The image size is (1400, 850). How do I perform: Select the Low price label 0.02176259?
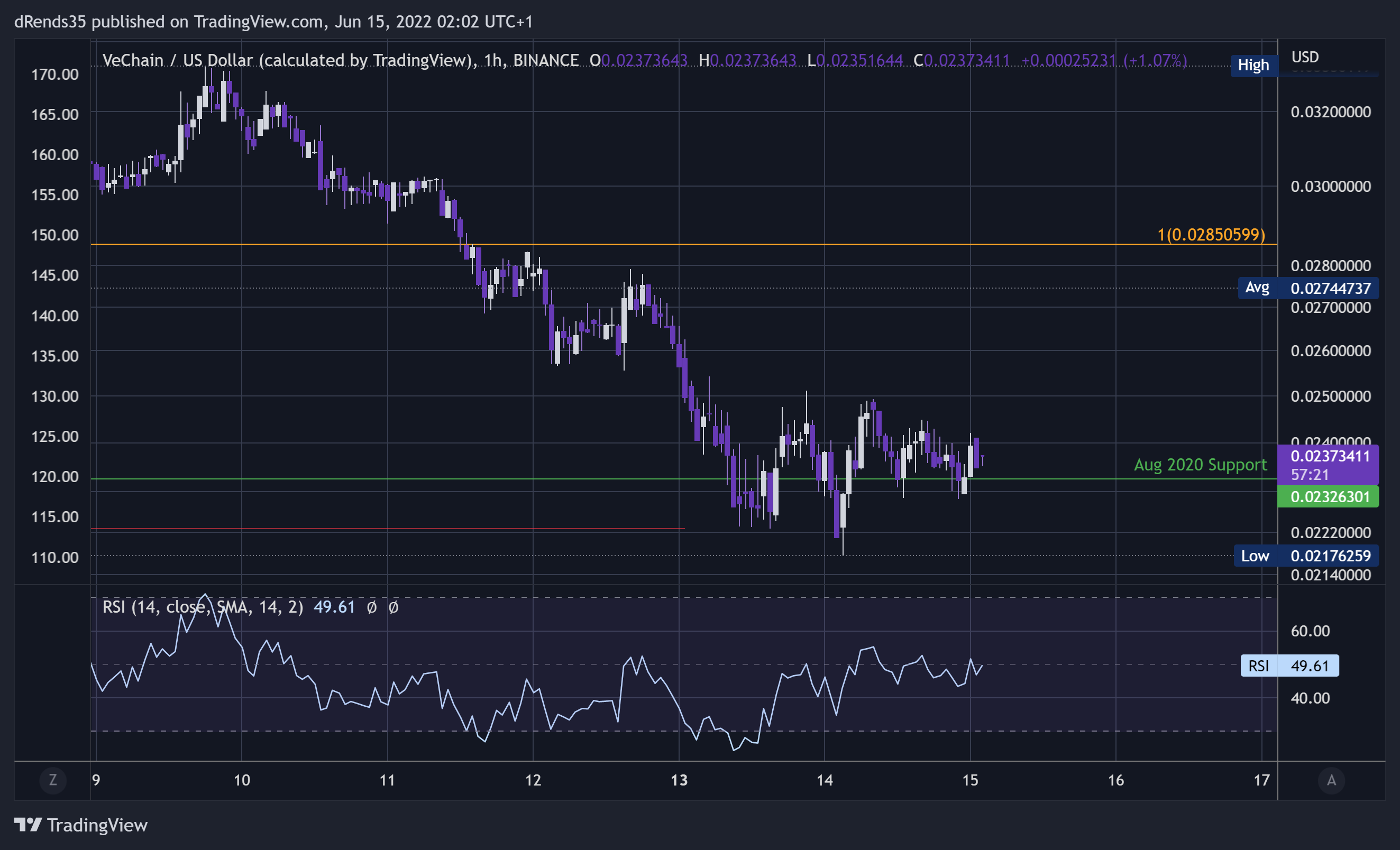1306,556
